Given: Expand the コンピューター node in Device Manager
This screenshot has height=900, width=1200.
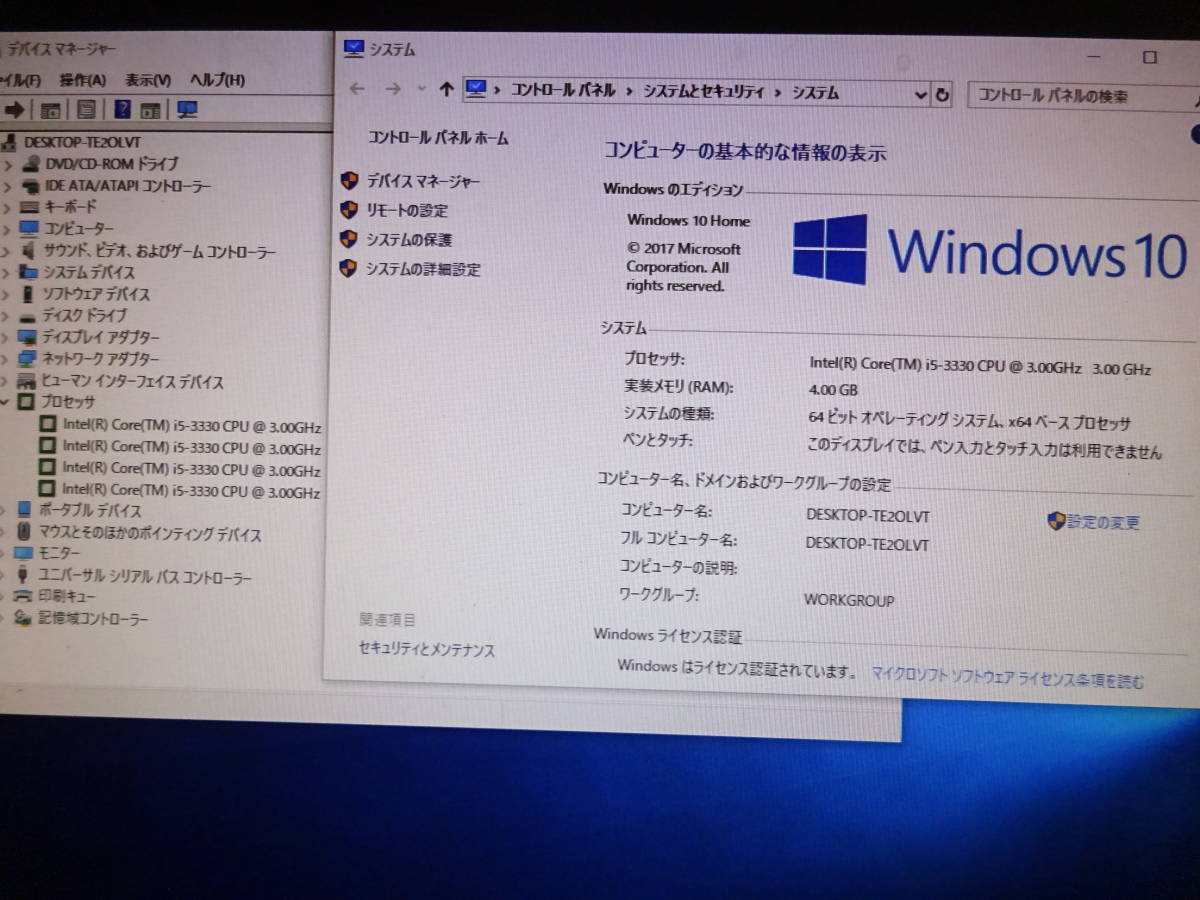Looking at the screenshot, I should point(7,229).
